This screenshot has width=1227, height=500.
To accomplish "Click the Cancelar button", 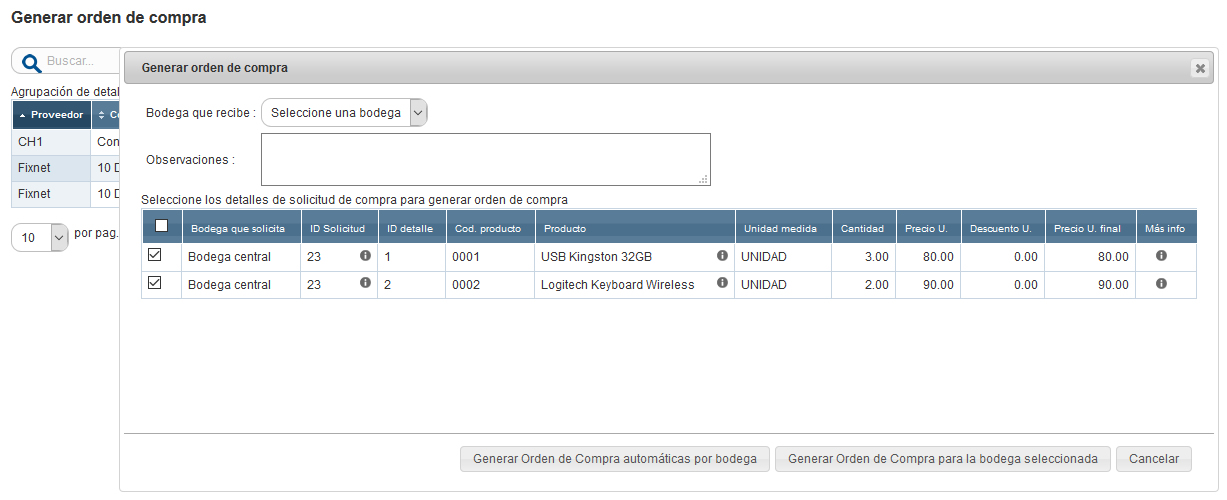I will coord(1153,459).
